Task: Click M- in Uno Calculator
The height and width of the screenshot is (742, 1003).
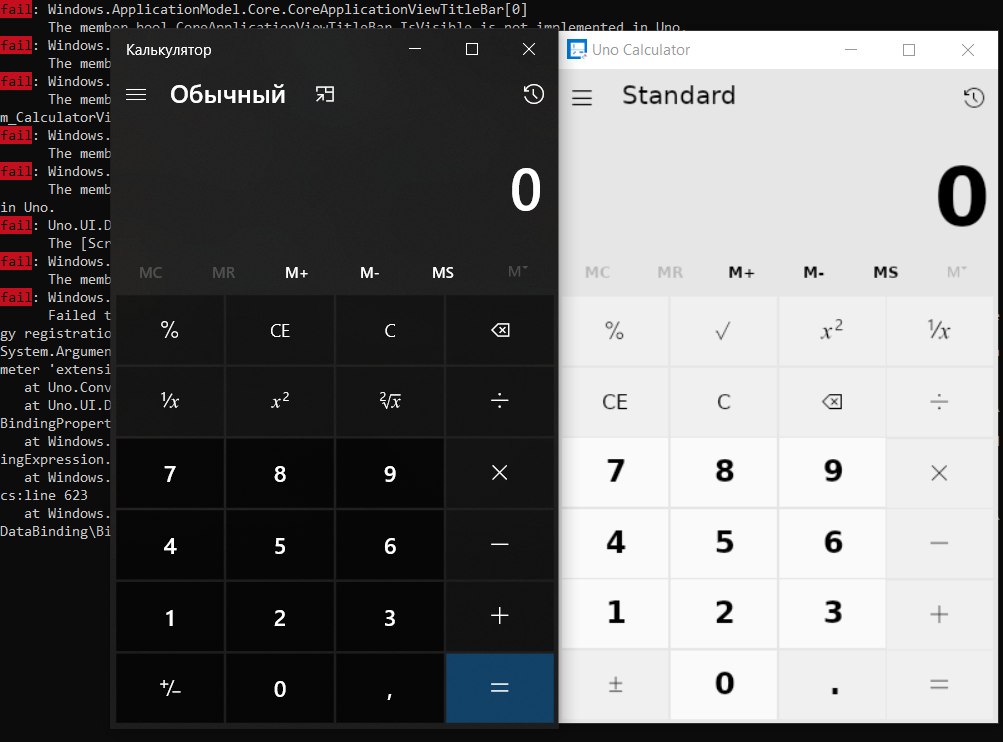Action: [x=814, y=272]
